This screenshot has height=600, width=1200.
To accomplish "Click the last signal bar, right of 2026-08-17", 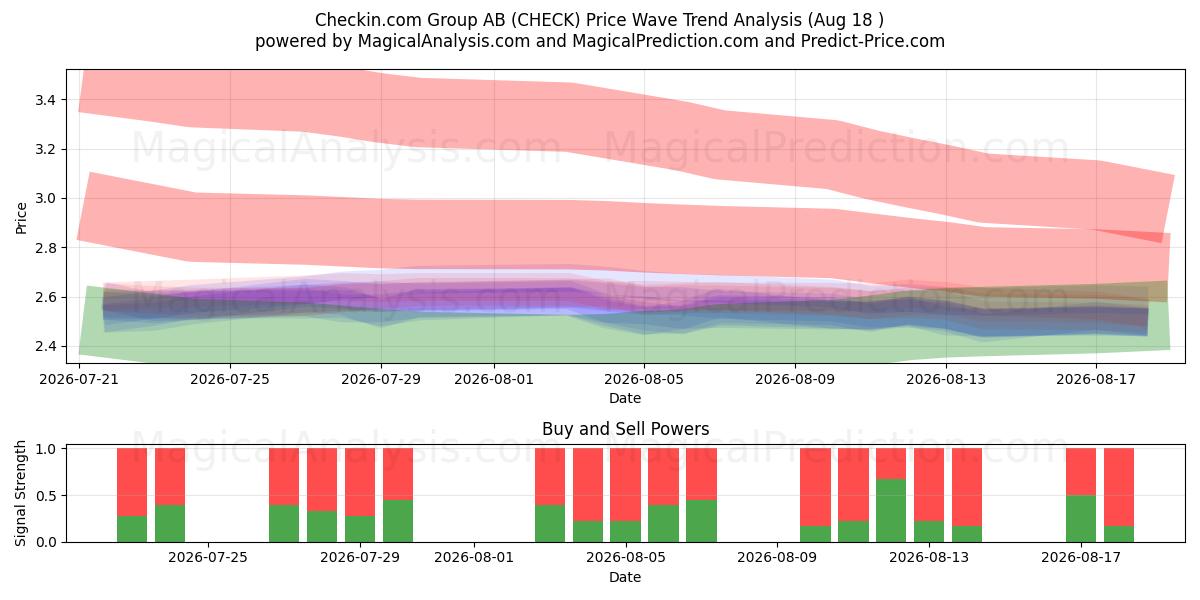I will pyautogui.click(x=1119, y=495).
